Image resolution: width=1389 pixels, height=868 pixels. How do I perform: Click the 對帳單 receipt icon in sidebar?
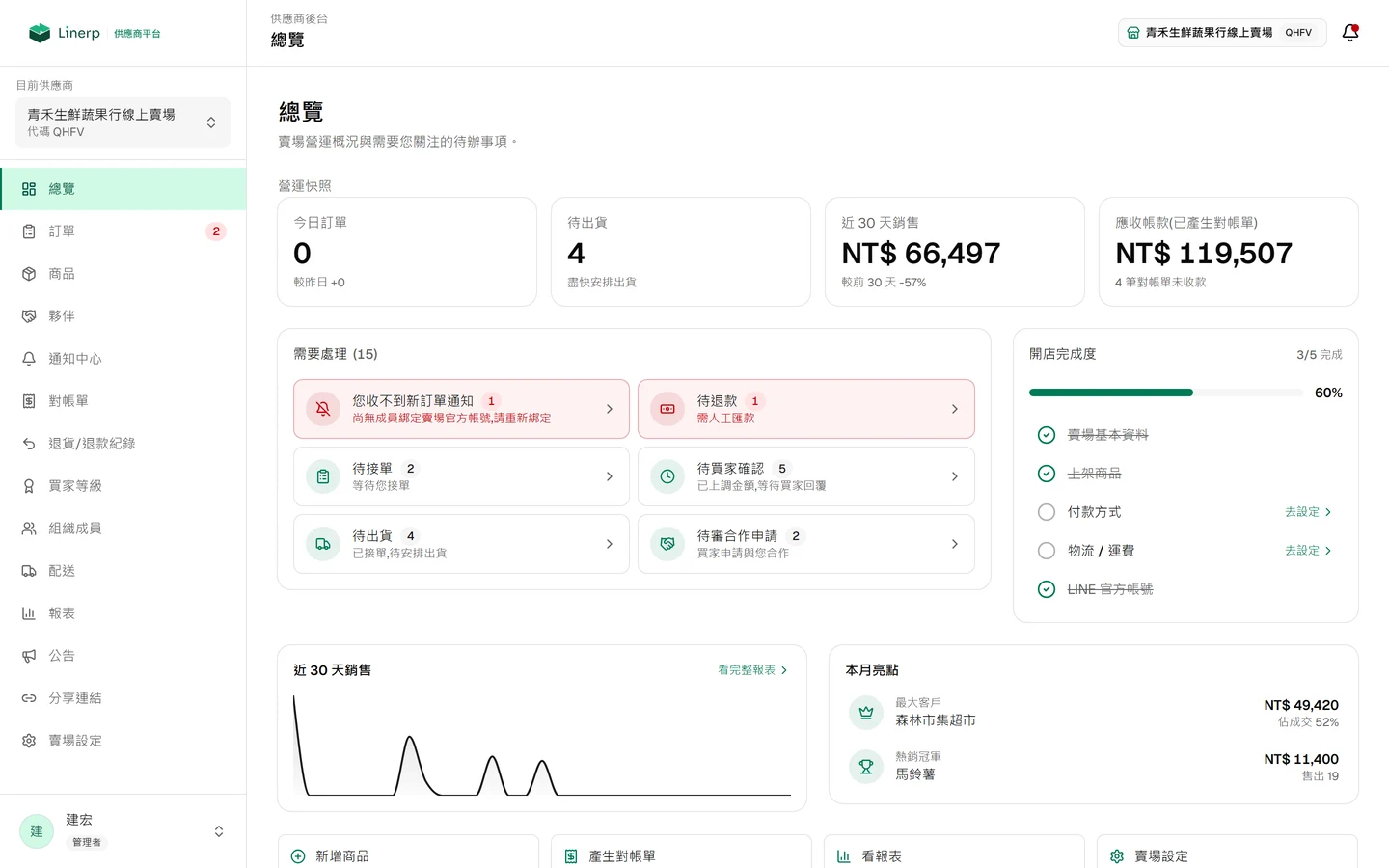29,401
